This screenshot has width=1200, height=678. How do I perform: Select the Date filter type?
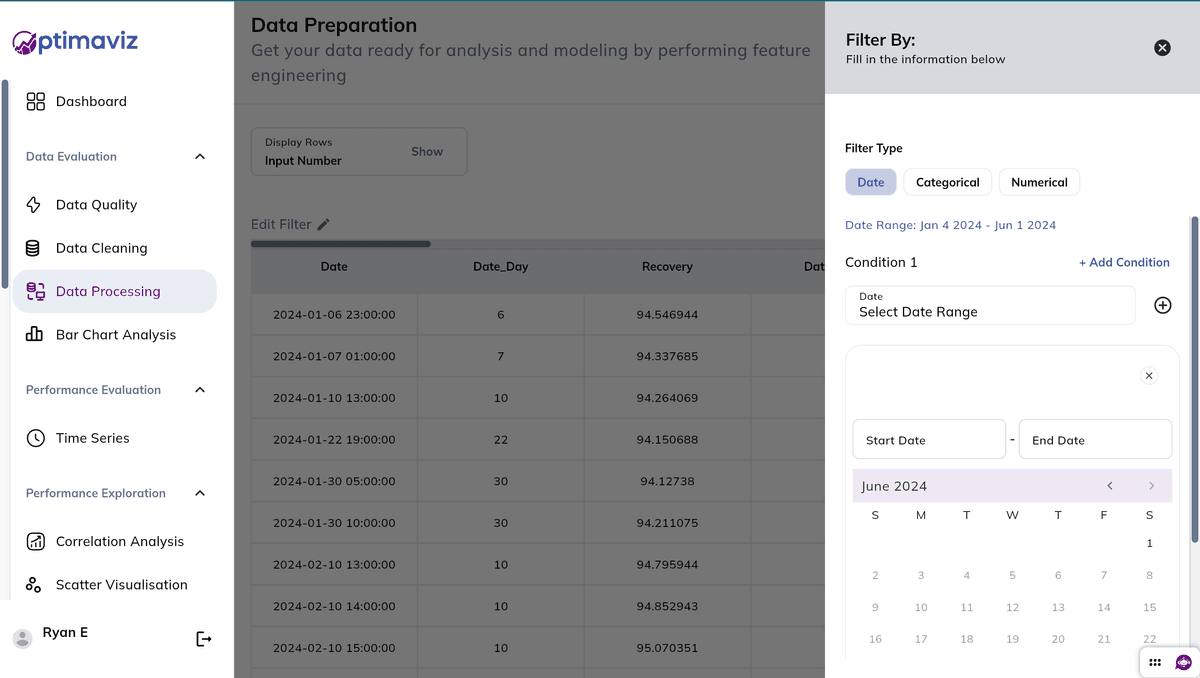[870, 182]
